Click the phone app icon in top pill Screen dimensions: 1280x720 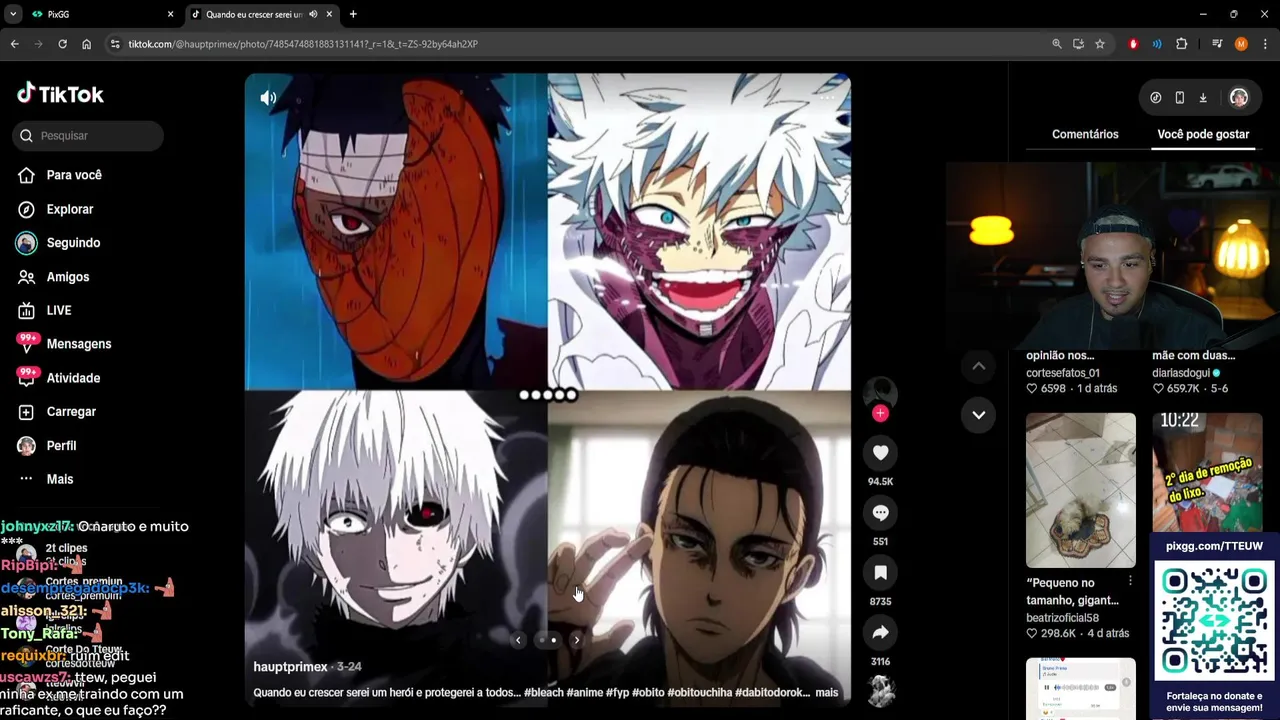(x=1180, y=97)
